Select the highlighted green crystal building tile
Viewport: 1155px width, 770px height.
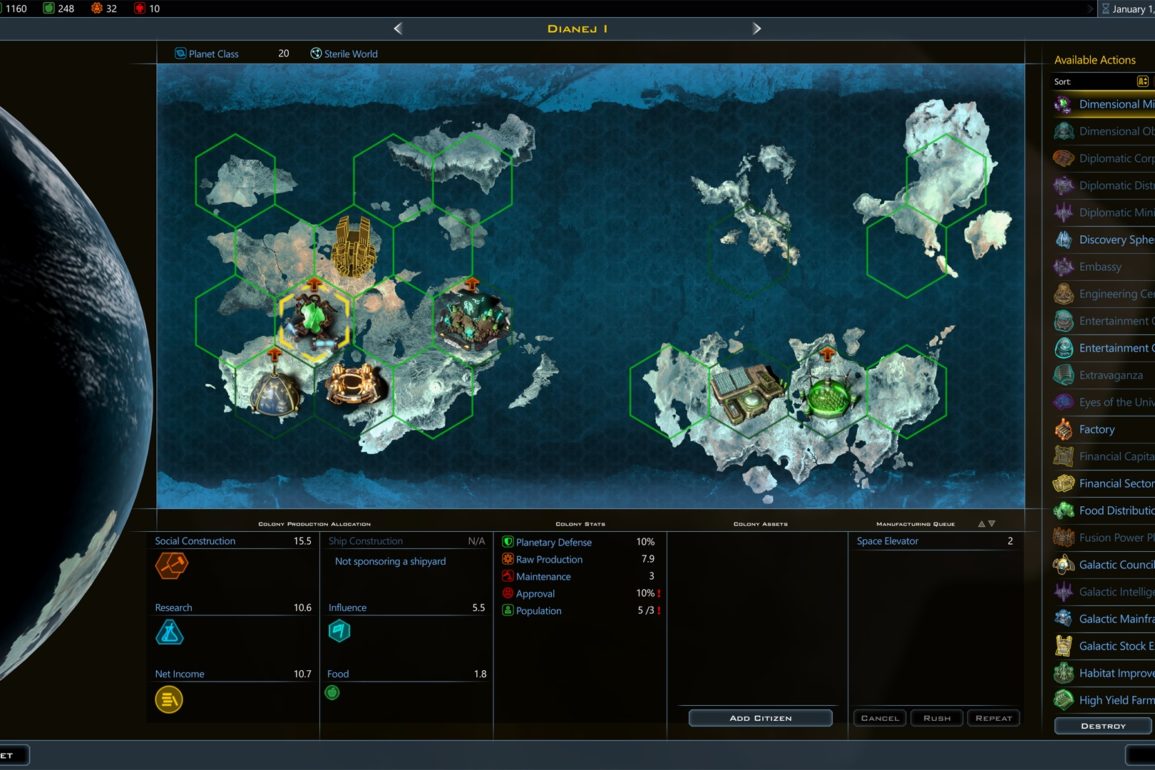pos(315,321)
